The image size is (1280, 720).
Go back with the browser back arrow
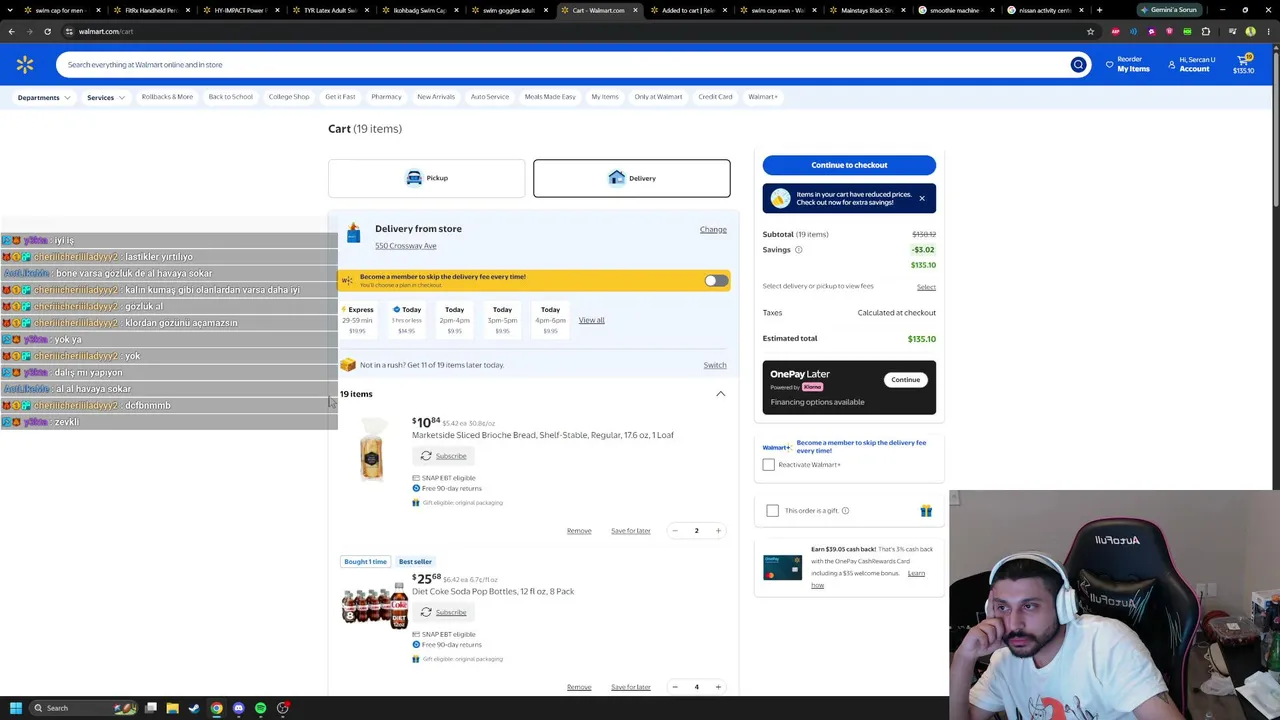[11, 31]
